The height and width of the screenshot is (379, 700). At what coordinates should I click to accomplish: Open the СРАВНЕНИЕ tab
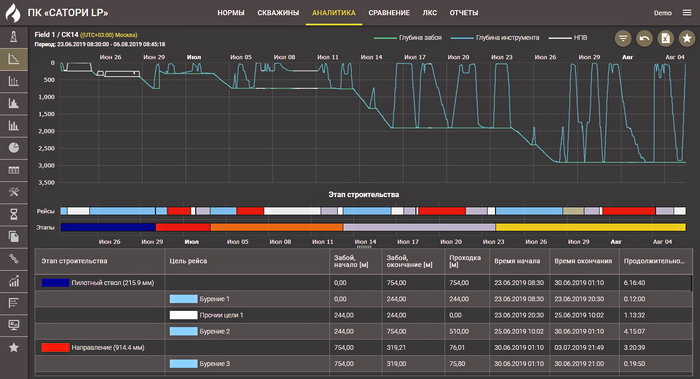[x=389, y=13]
